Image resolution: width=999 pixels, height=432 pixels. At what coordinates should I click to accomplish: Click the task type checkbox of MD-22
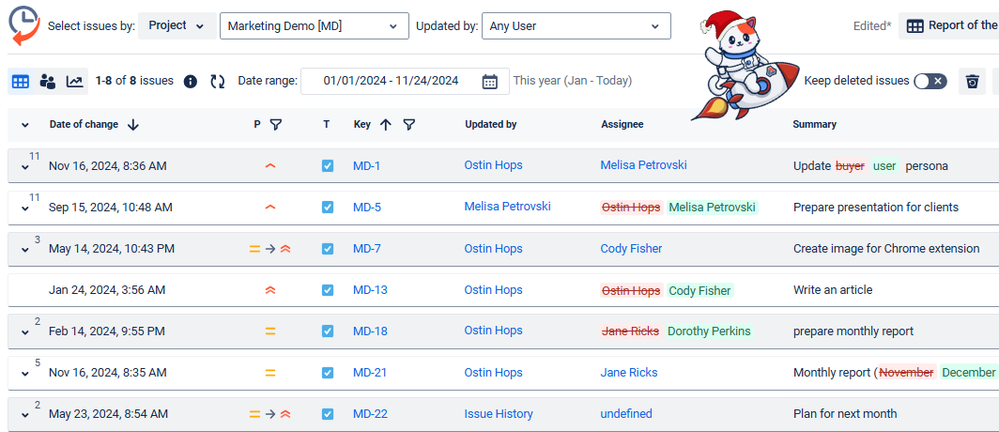pos(327,414)
